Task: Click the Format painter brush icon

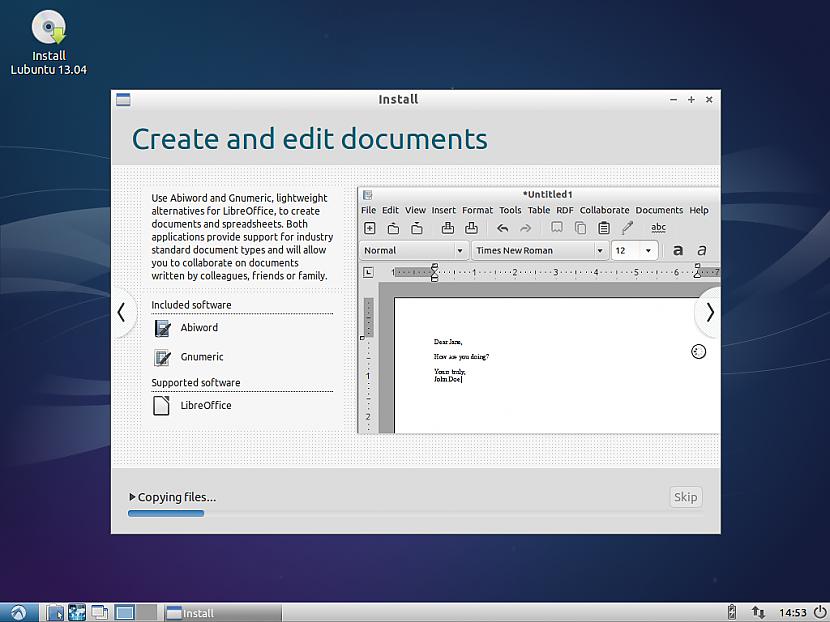Action: pyautogui.click(x=627, y=228)
